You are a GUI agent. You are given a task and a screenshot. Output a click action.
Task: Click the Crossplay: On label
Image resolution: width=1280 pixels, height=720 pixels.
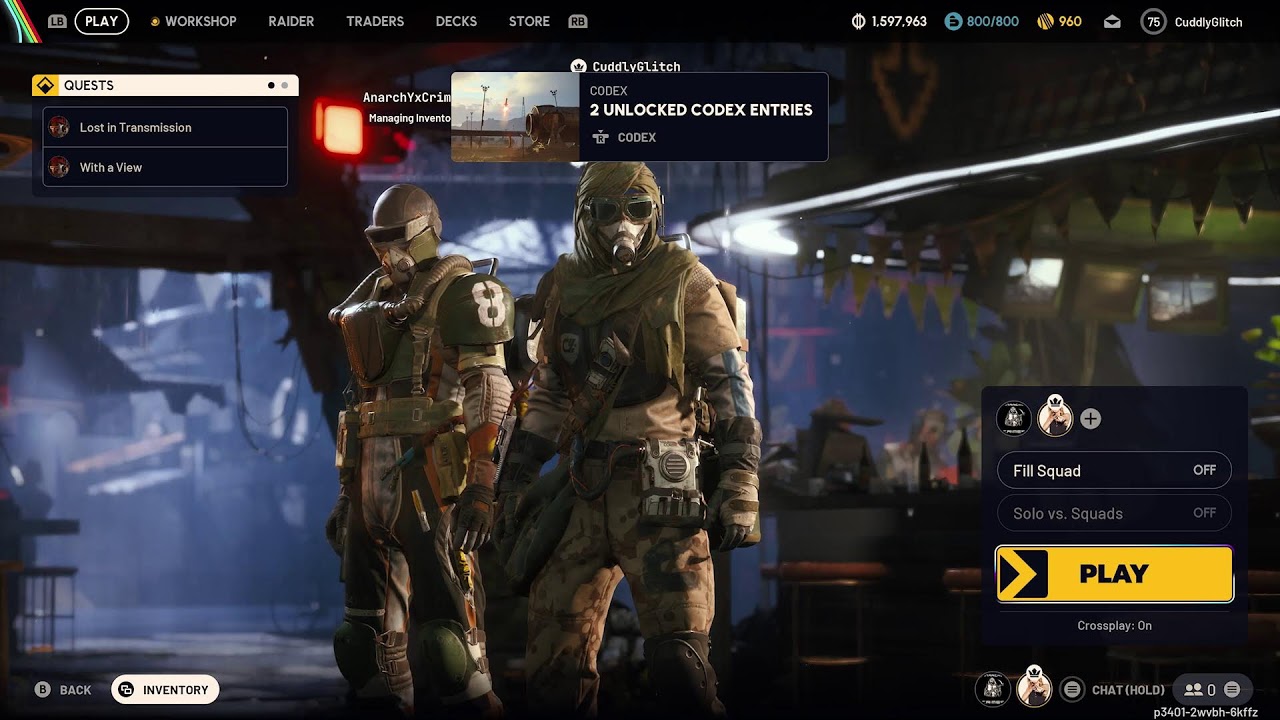(x=1115, y=626)
